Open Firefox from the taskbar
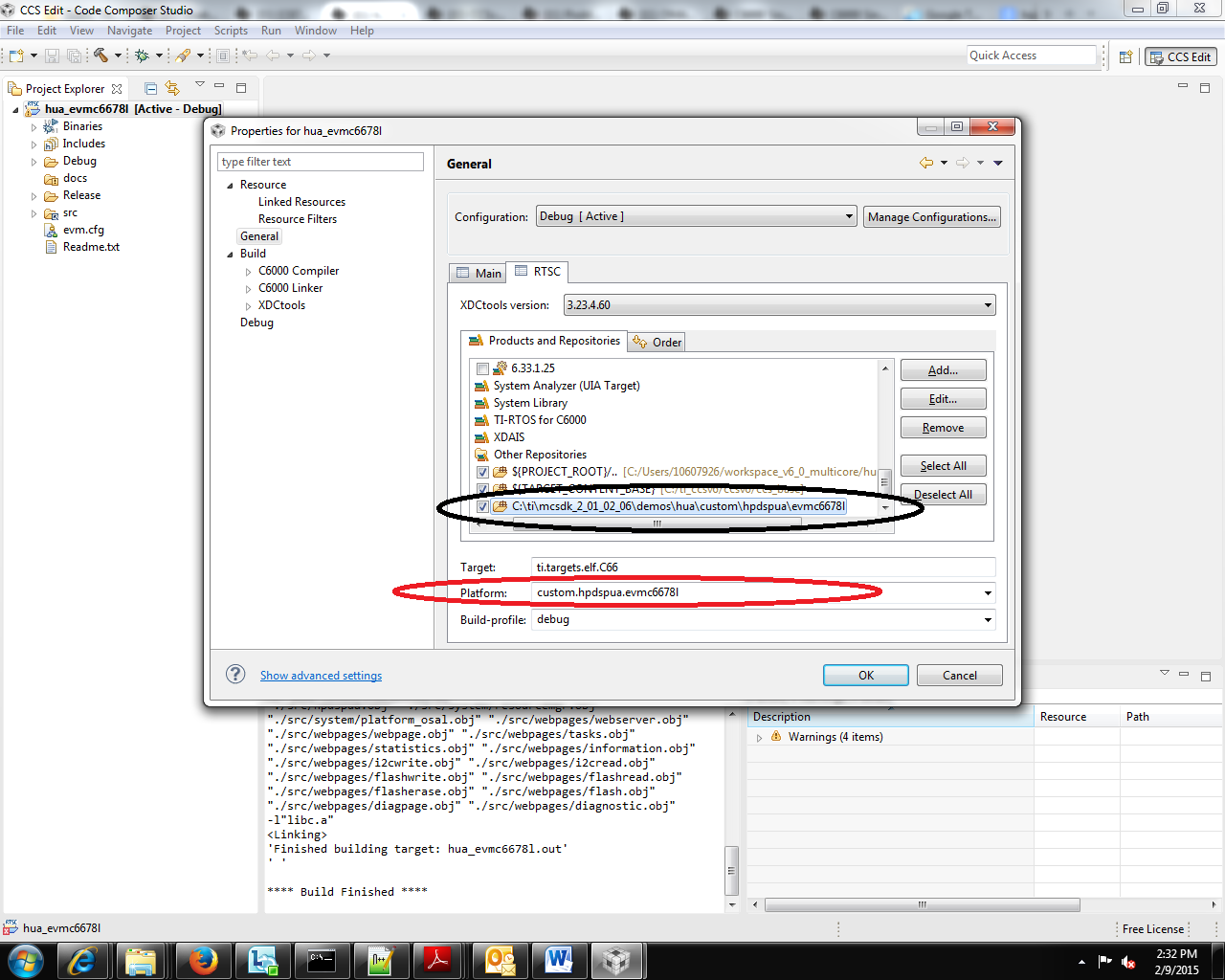This screenshot has width=1225, height=980. [202, 960]
